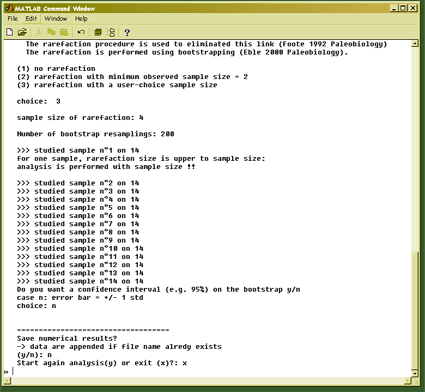Open the Window menu
The width and height of the screenshot is (425, 392).
click(x=56, y=19)
